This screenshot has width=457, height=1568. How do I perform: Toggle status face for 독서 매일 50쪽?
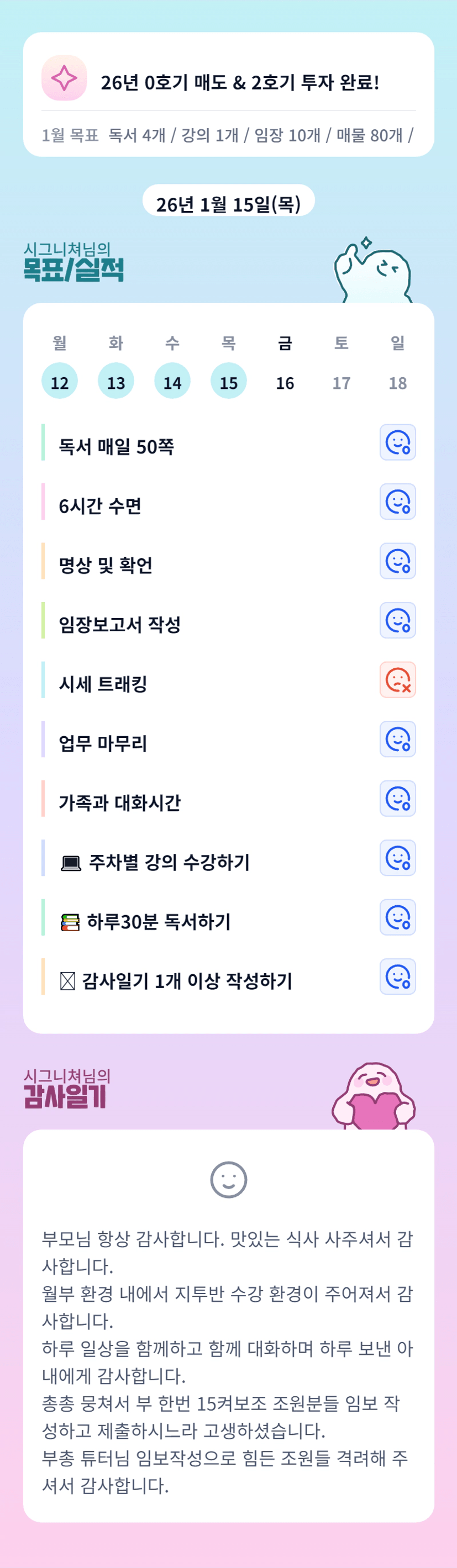397,442
